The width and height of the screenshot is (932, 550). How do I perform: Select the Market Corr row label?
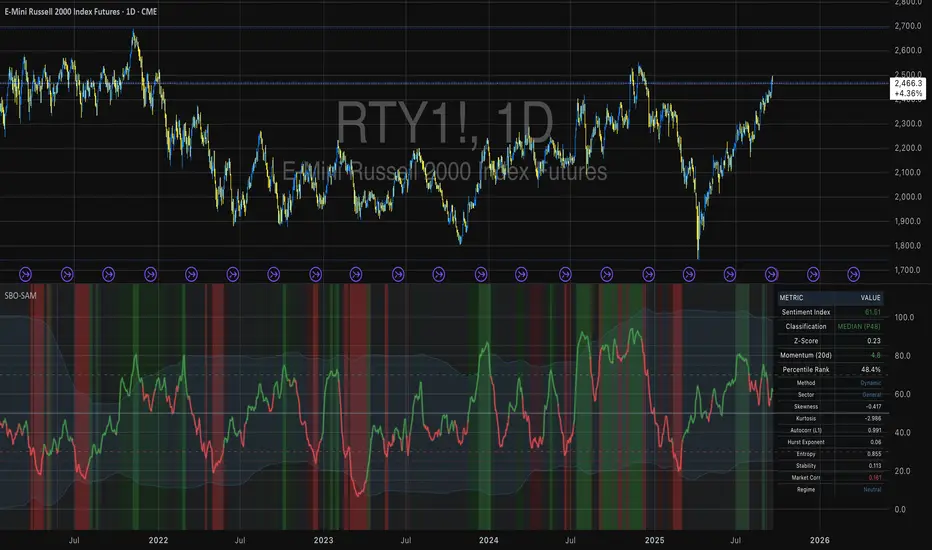[x=805, y=478]
